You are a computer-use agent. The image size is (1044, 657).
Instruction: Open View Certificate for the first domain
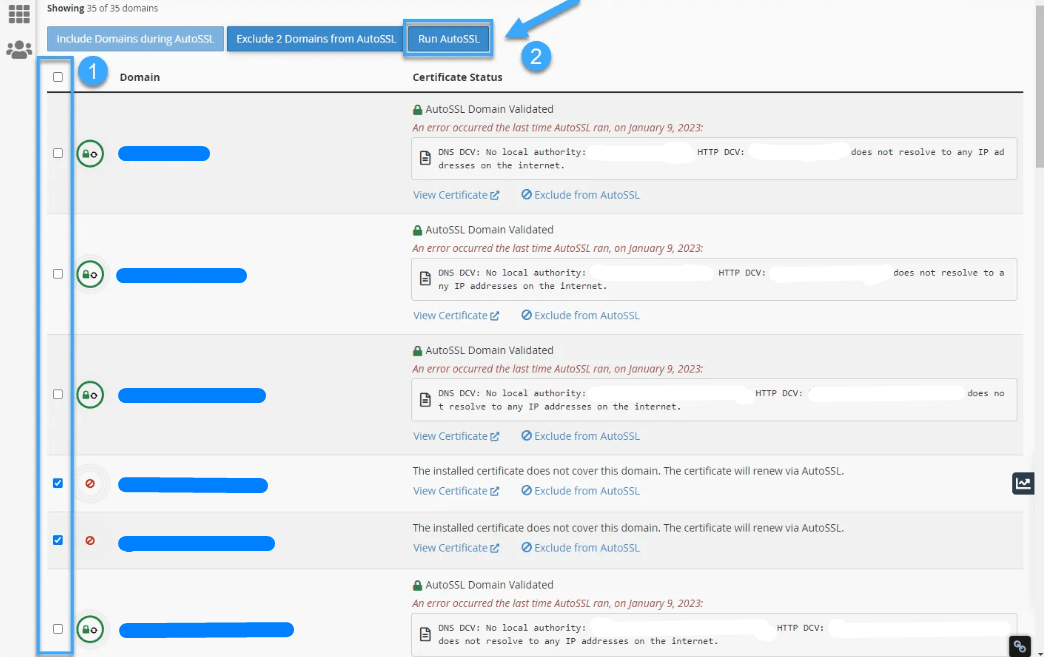pos(450,194)
